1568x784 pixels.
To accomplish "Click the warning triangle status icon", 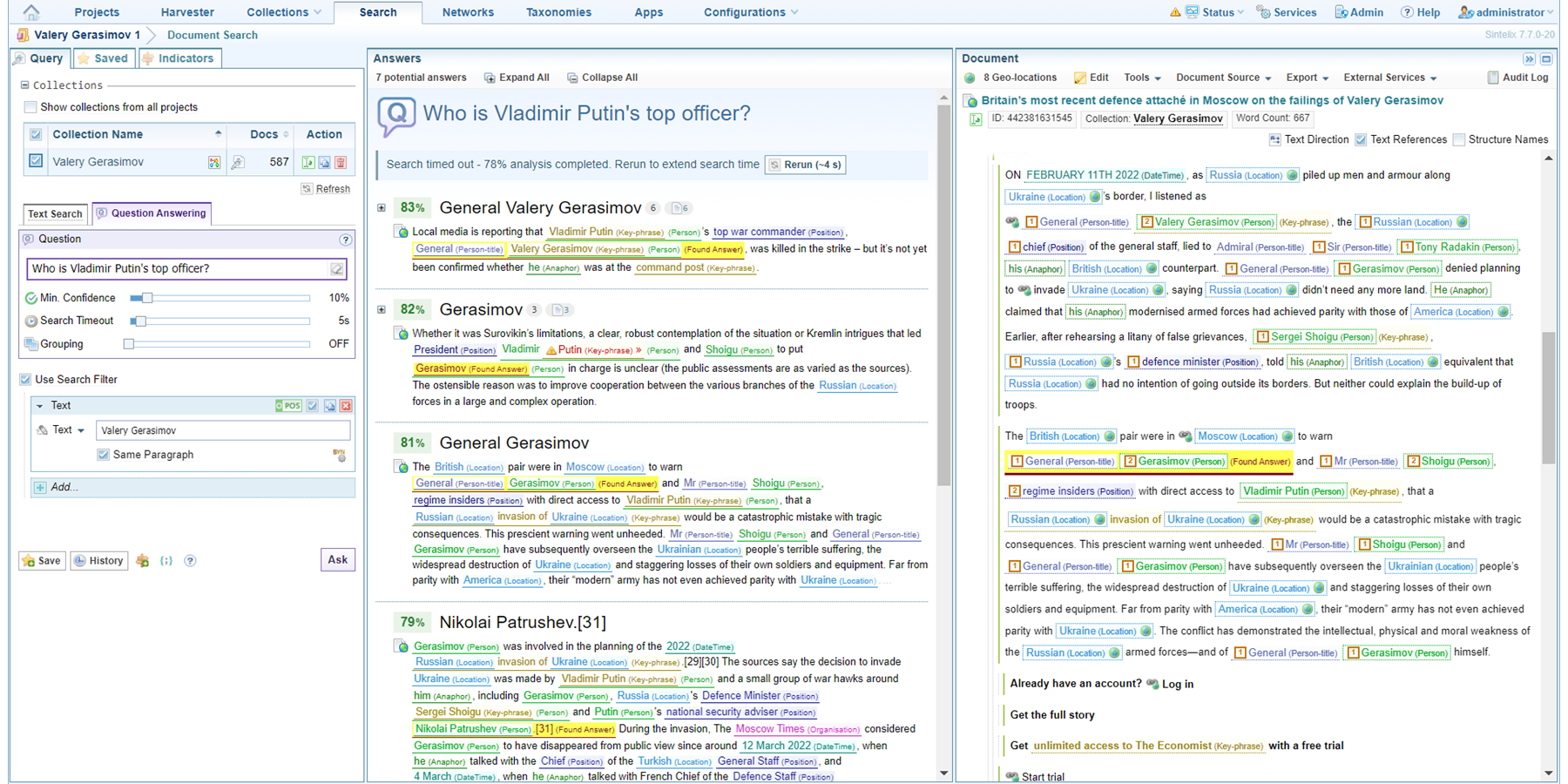I will tap(1175, 12).
